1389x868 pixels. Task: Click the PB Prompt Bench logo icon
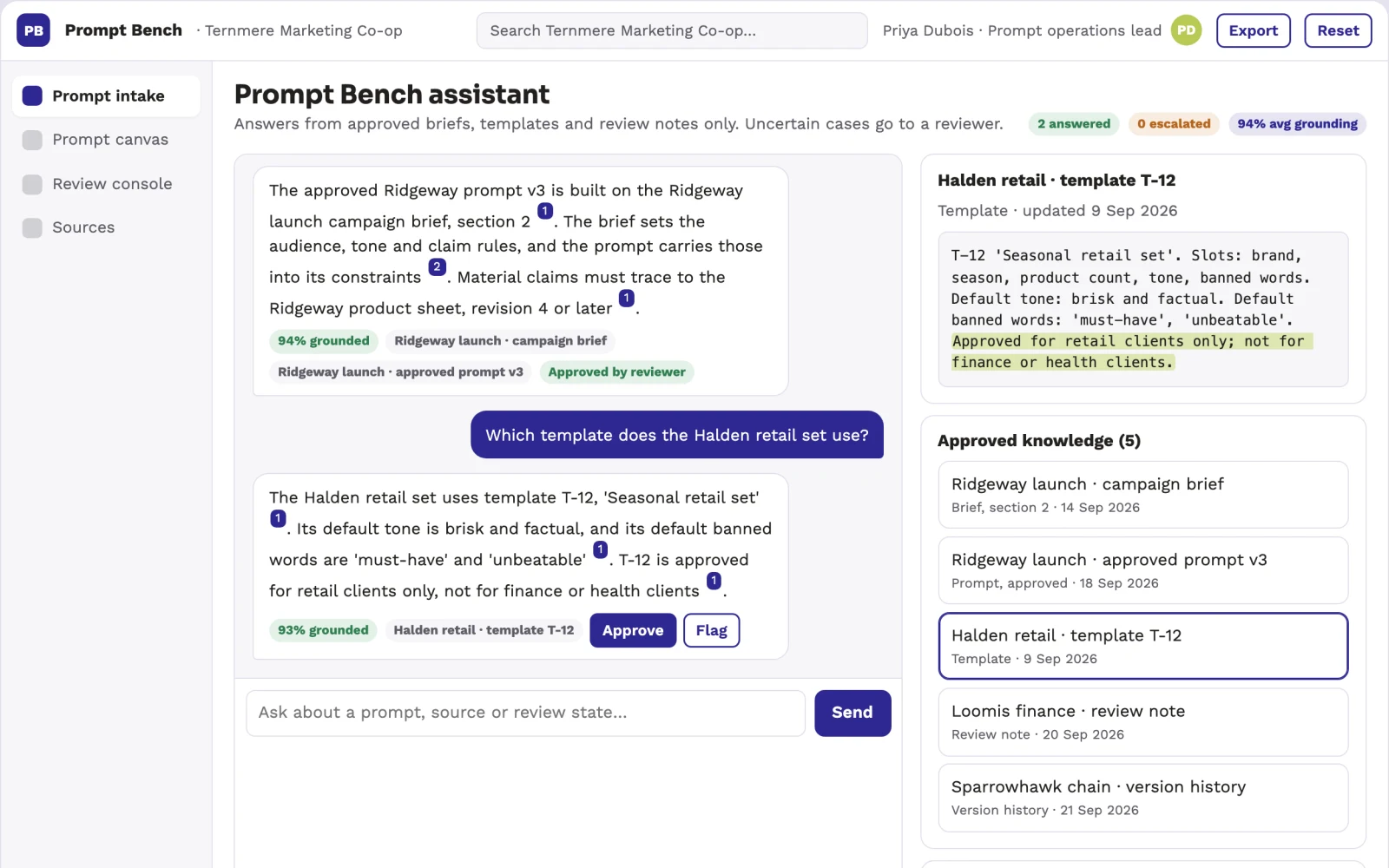point(33,30)
